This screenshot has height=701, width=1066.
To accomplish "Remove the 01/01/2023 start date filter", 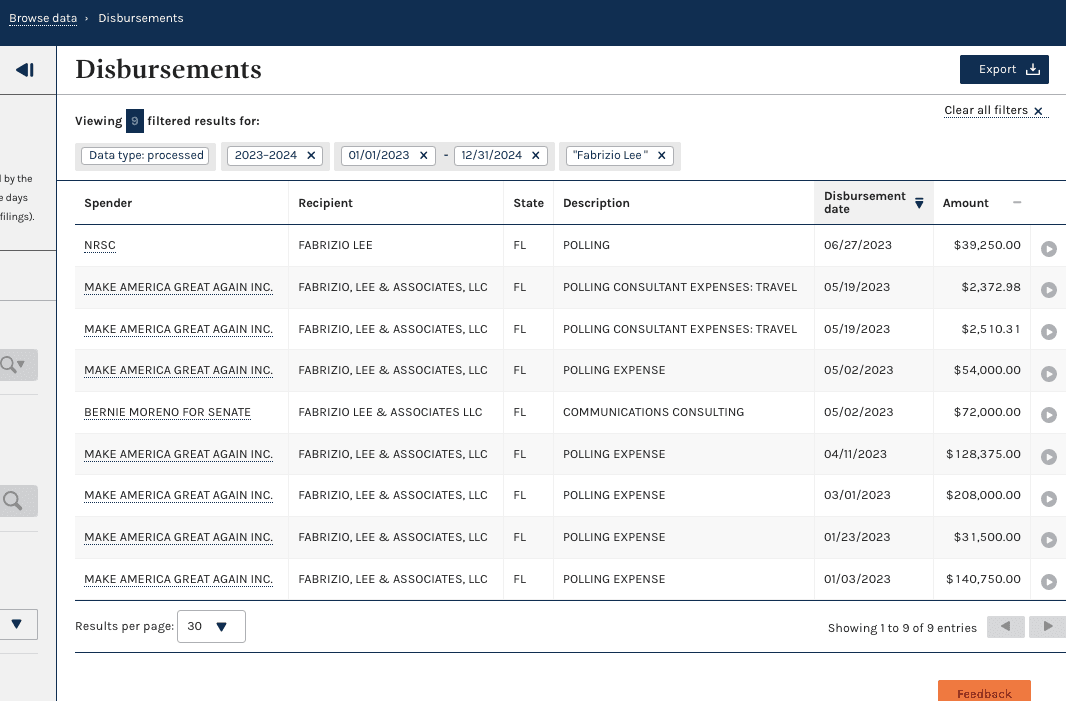I will pyautogui.click(x=423, y=156).
